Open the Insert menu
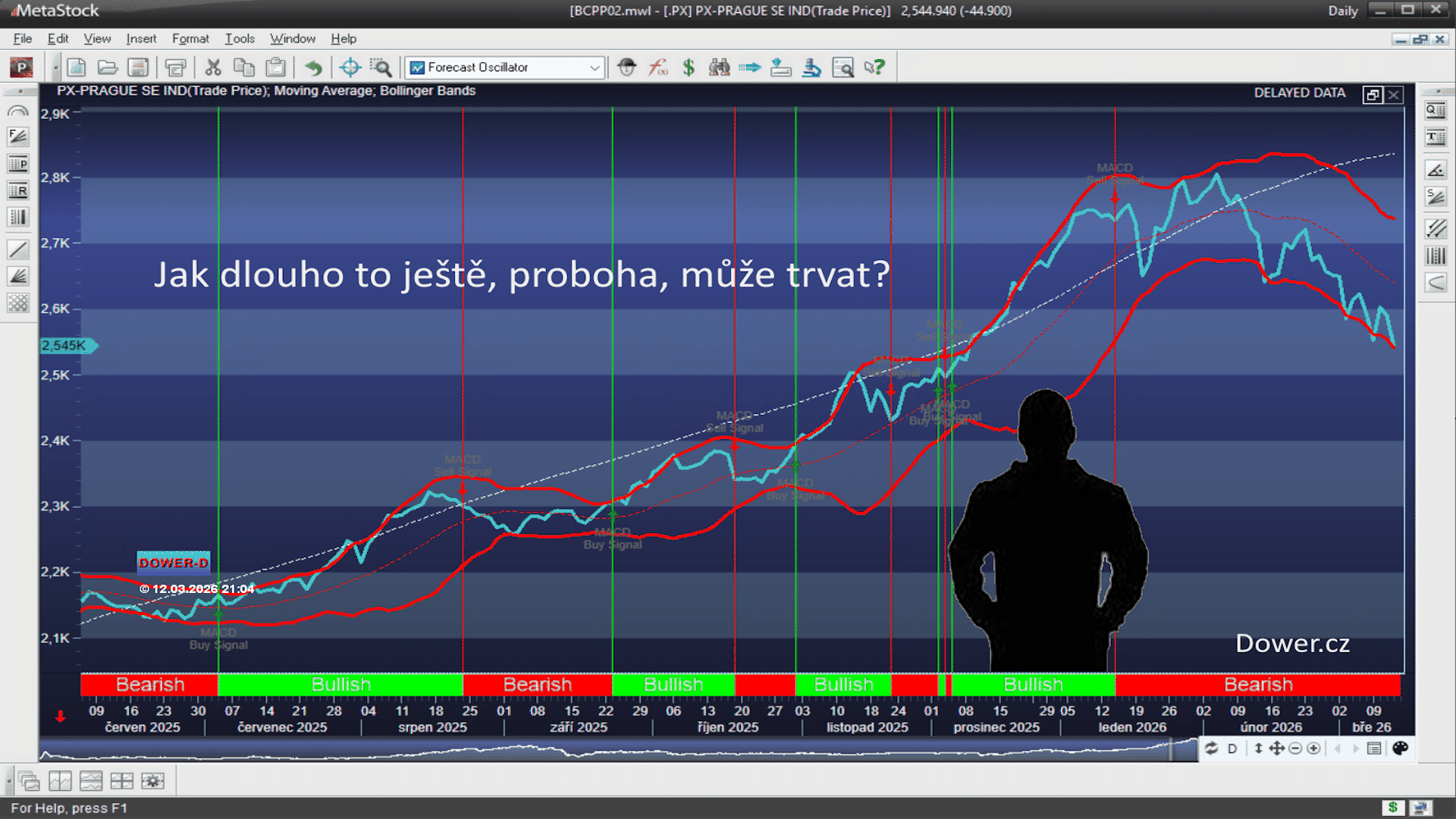This screenshot has height=819, width=1456. (x=141, y=39)
